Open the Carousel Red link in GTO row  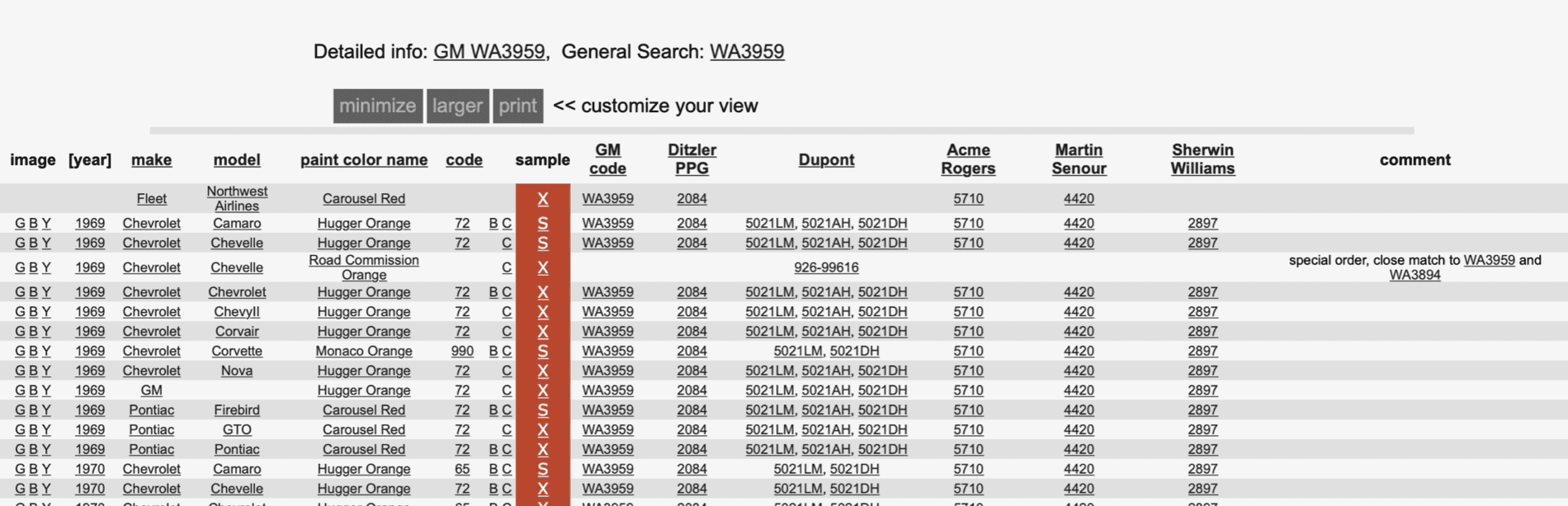point(364,430)
